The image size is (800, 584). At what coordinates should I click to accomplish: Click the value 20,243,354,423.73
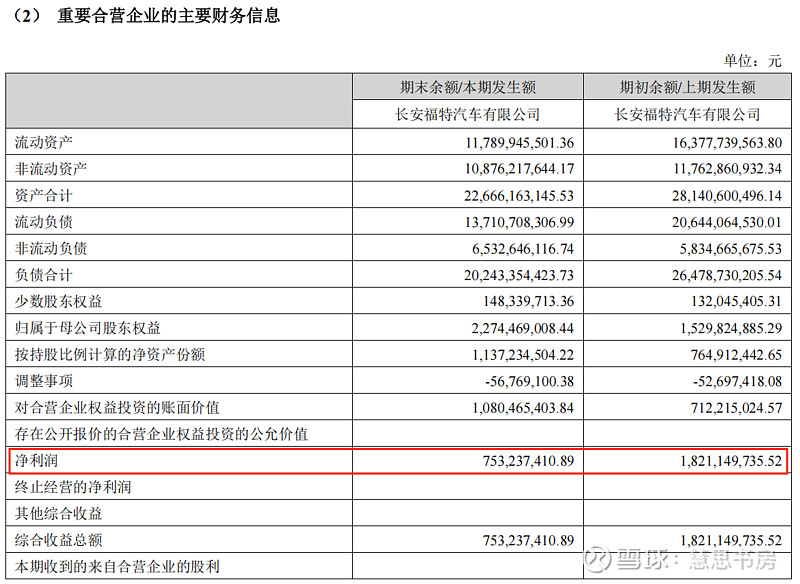pos(519,275)
